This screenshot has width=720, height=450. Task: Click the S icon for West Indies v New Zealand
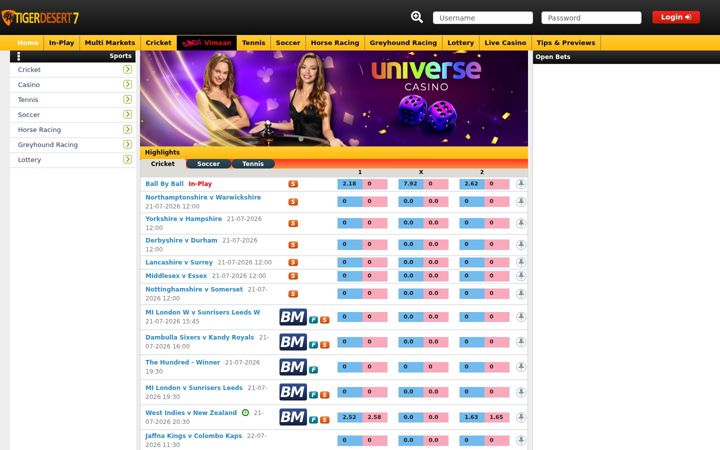point(325,420)
